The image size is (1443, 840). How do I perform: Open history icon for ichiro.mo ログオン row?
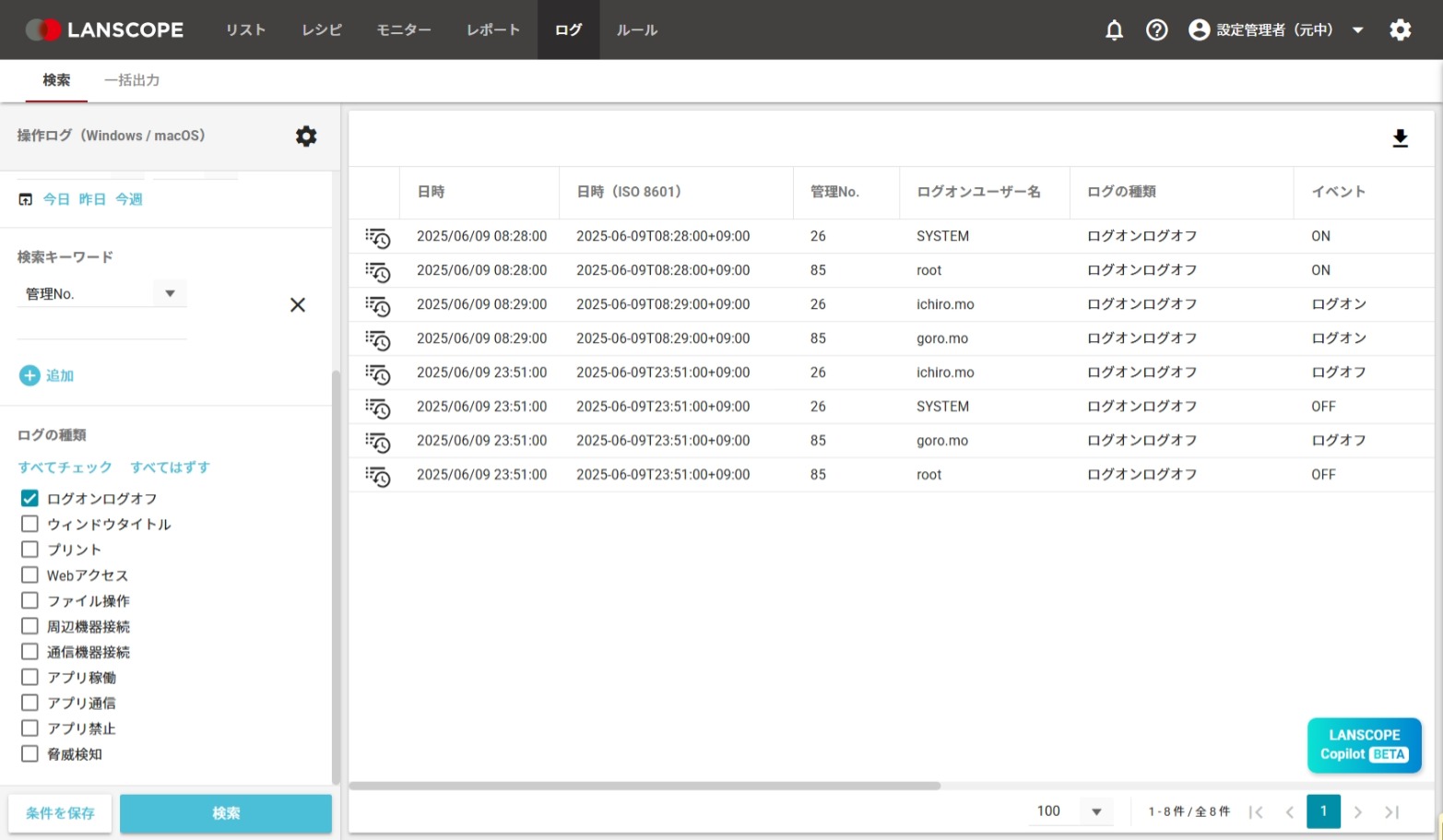pyautogui.click(x=378, y=306)
